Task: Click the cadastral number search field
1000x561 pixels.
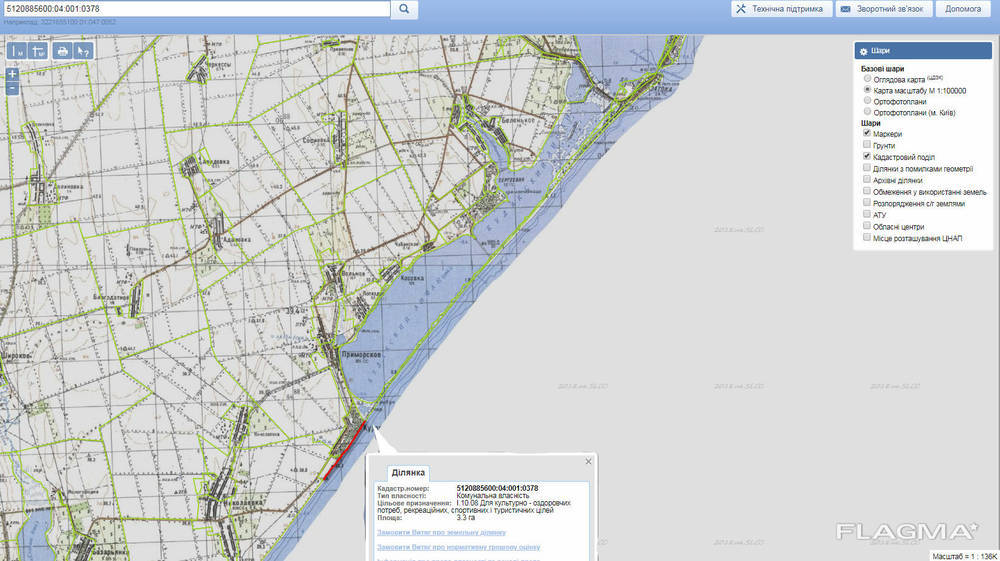Action: click(x=195, y=9)
